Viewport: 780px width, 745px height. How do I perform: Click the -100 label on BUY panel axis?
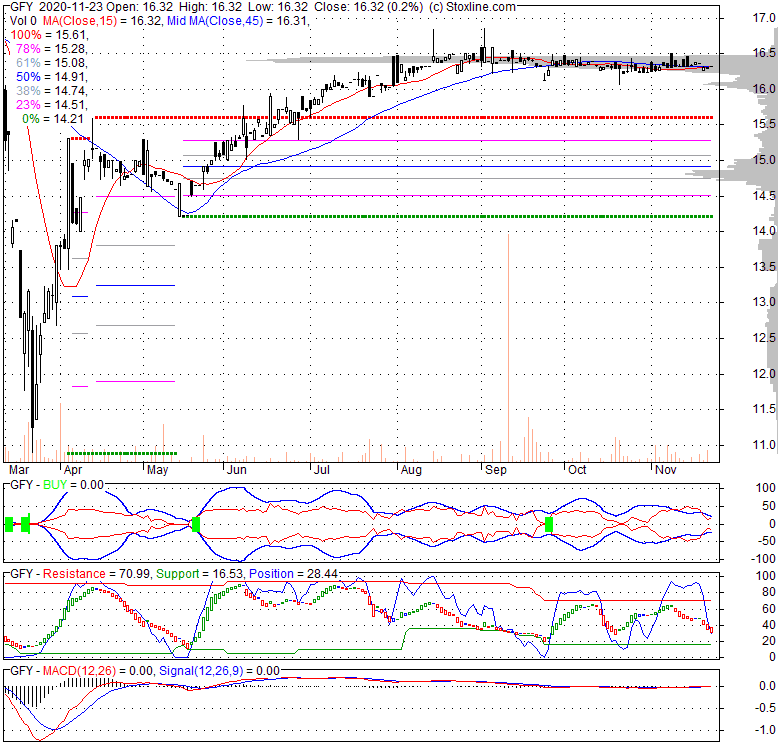coord(765,559)
